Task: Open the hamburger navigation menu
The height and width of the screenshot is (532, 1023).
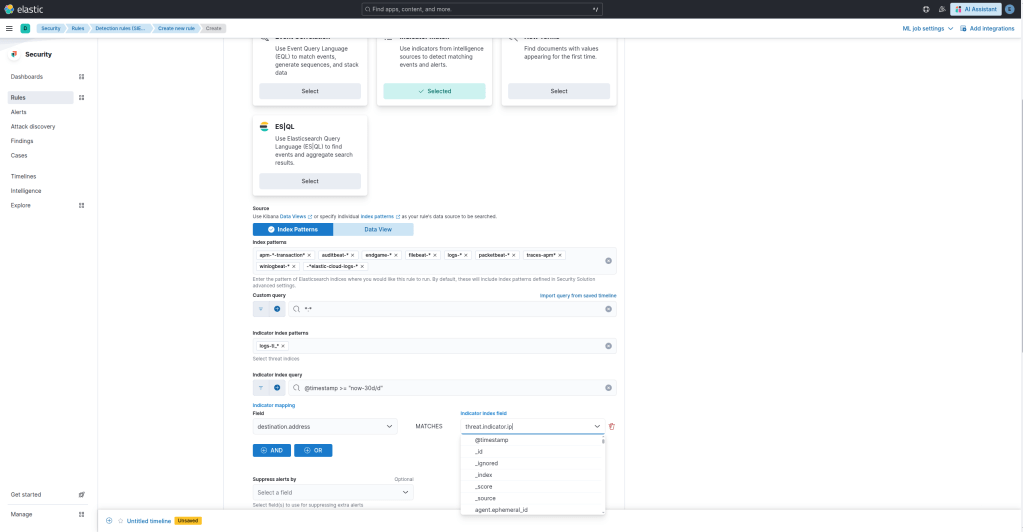Action: [x=9, y=28]
